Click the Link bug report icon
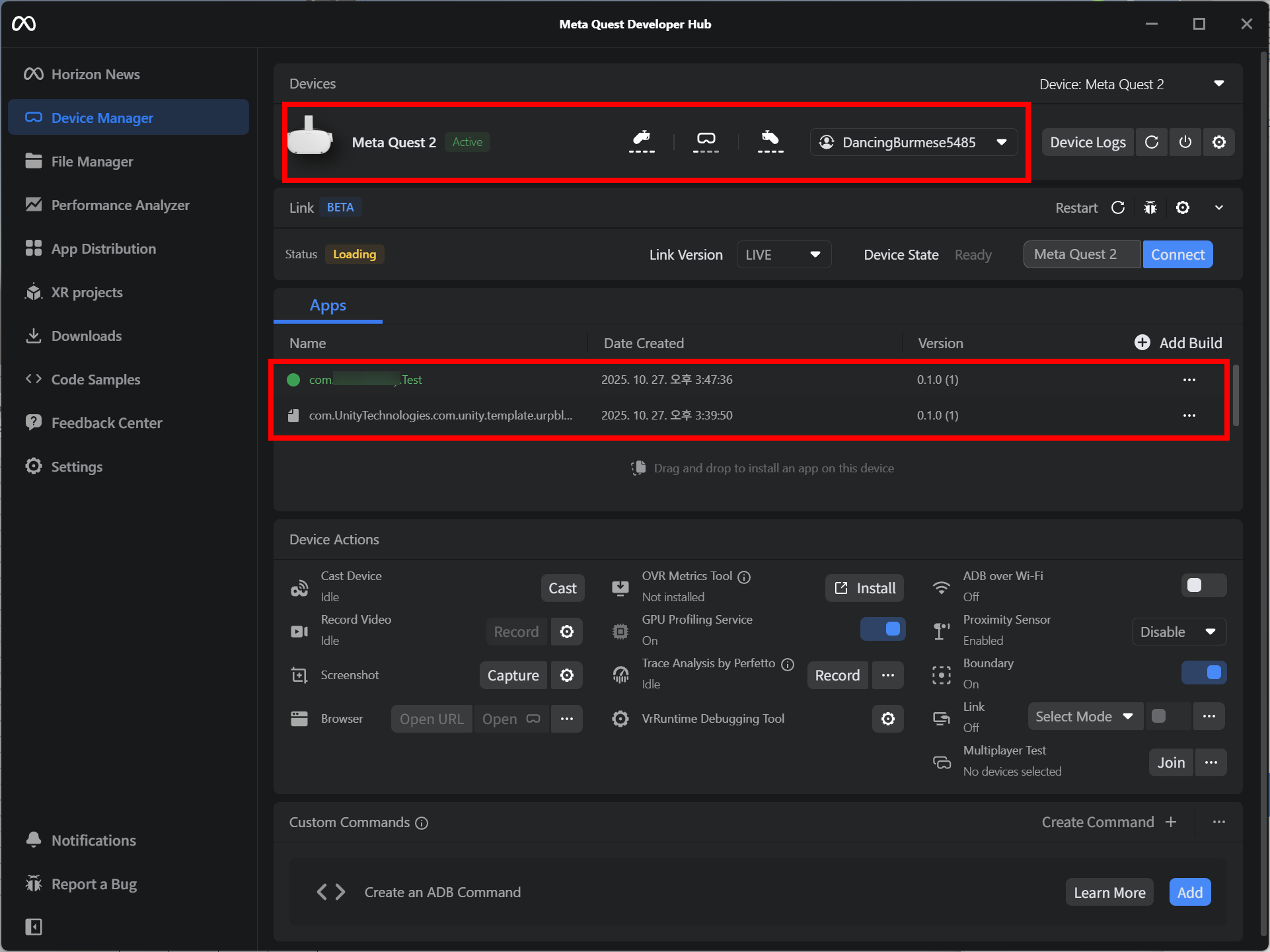Viewport: 1270px width, 952px height. (x=1150, y=207)
